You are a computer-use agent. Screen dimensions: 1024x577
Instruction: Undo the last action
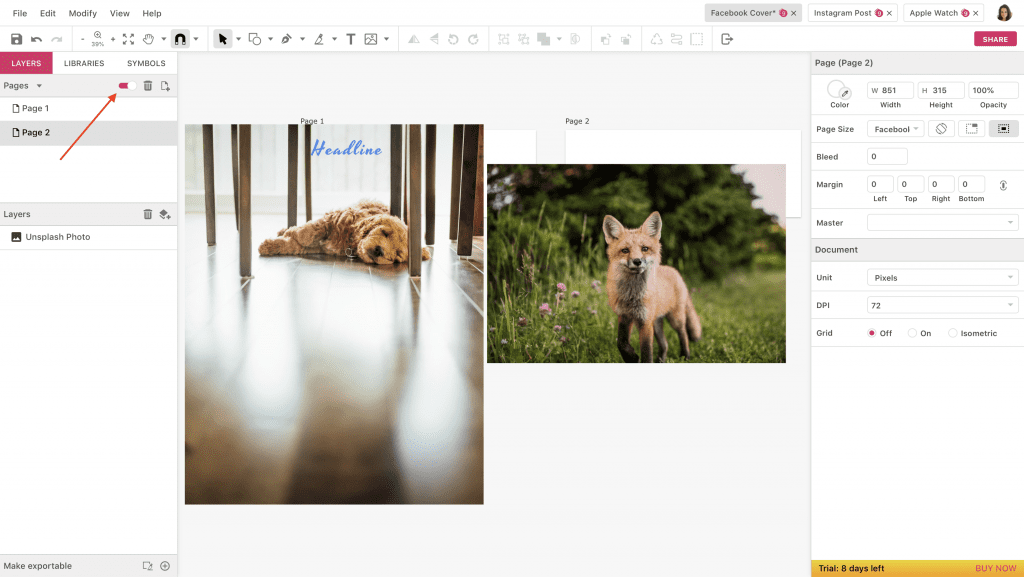point(37,39)
